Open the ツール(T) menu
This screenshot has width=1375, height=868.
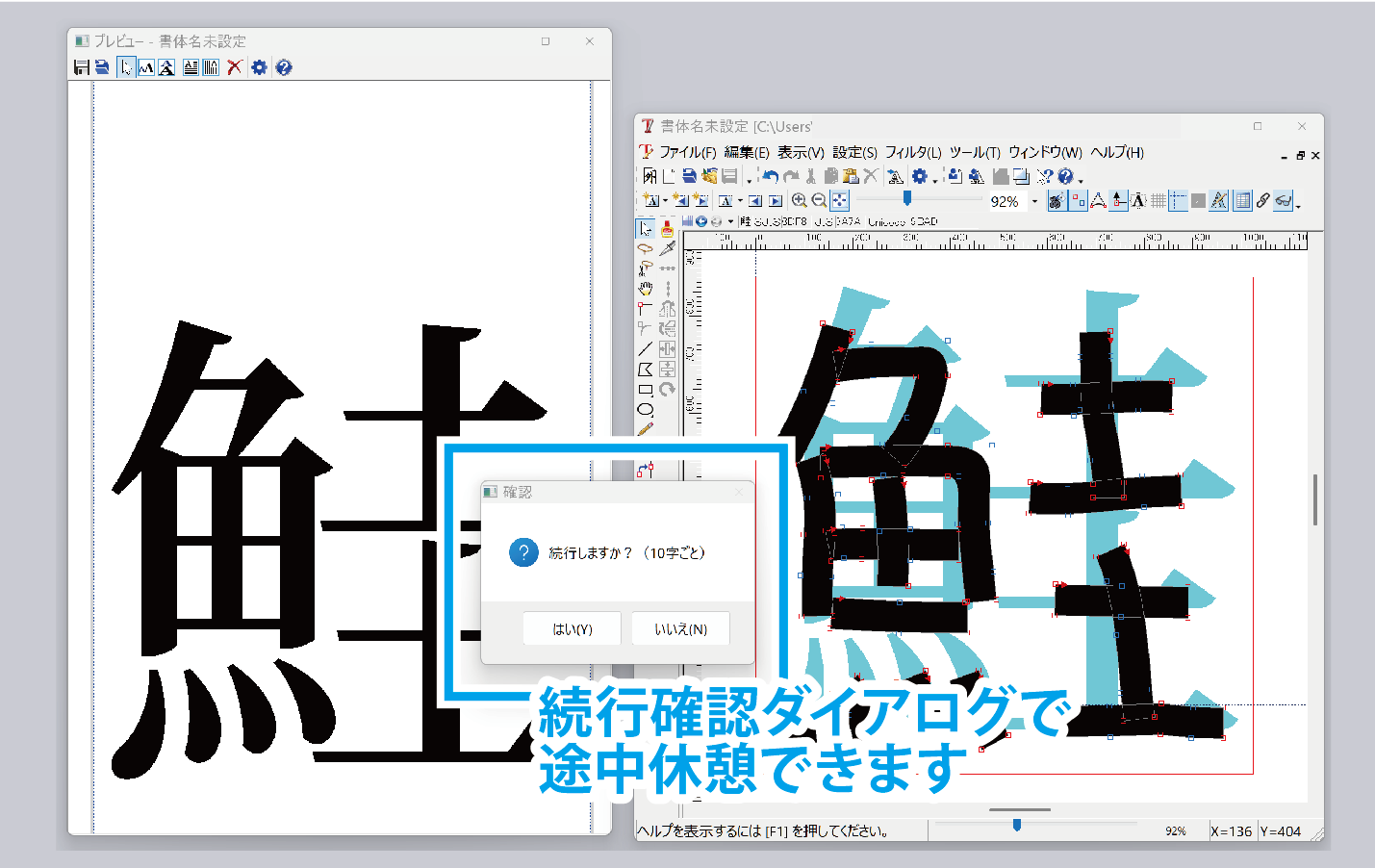tap(975, 152)
